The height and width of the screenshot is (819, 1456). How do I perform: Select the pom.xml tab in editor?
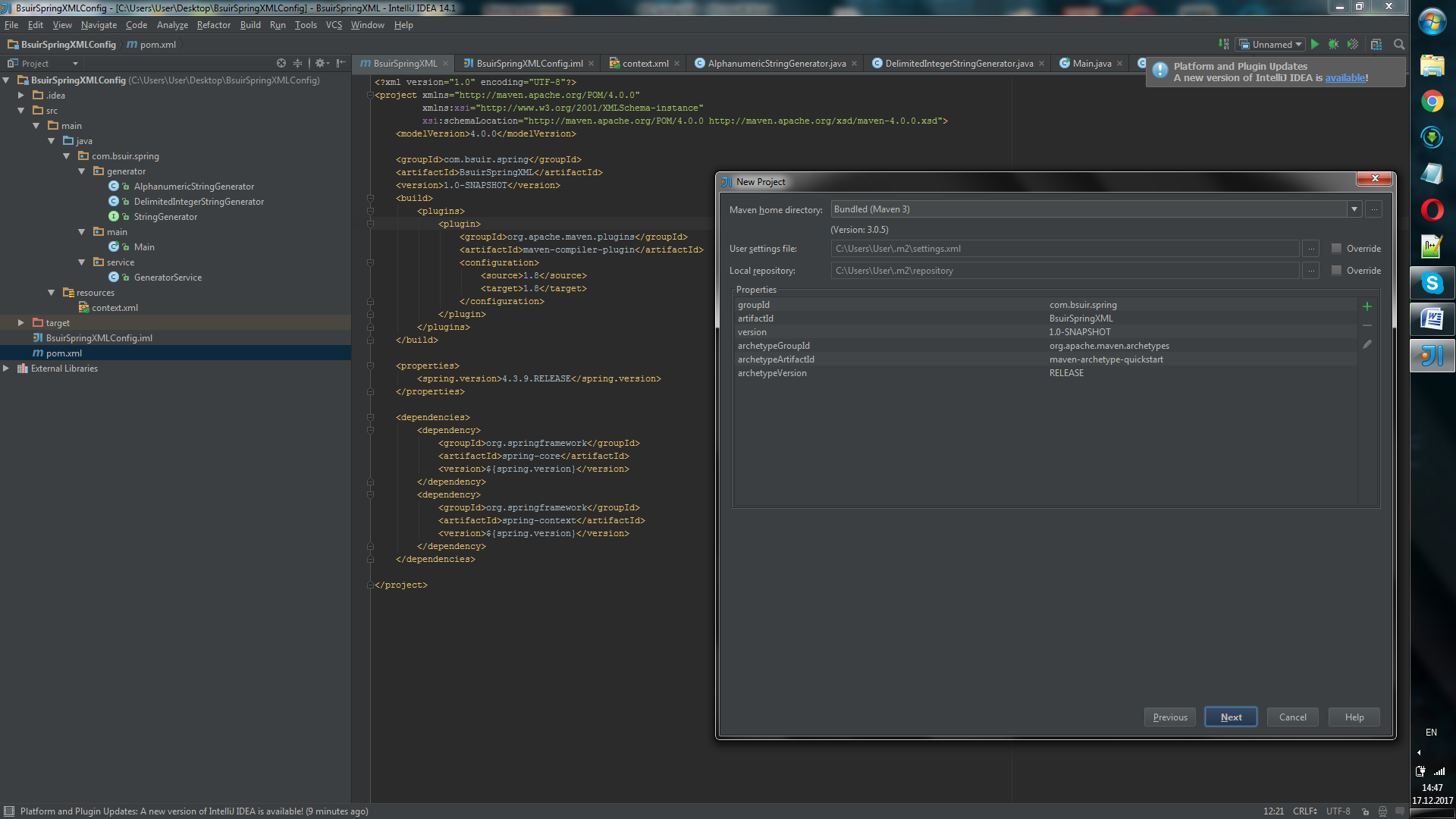click(x=404, y=62)
